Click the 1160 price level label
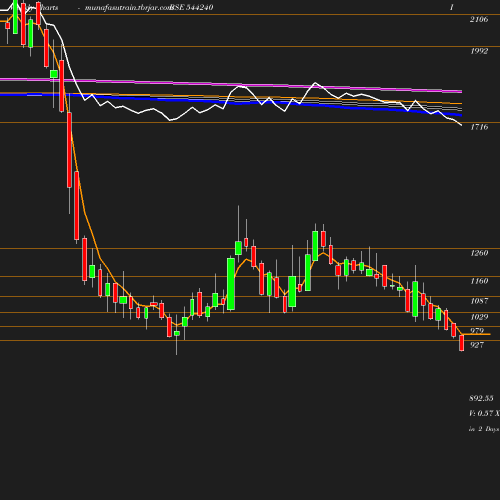The image size is (500, 500). pos(479,281)
